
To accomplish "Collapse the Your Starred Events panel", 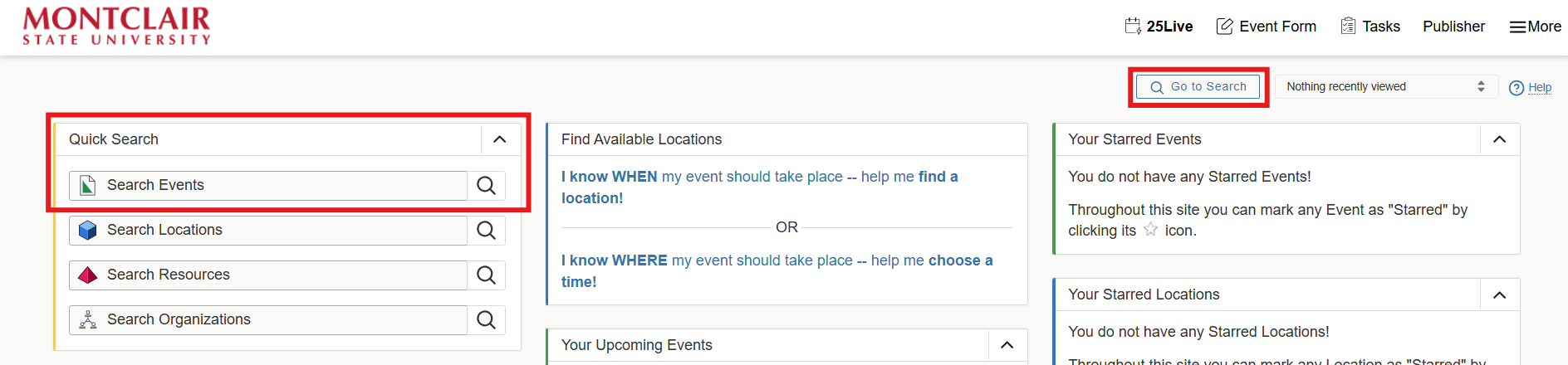I will (x=1499, y=139).
